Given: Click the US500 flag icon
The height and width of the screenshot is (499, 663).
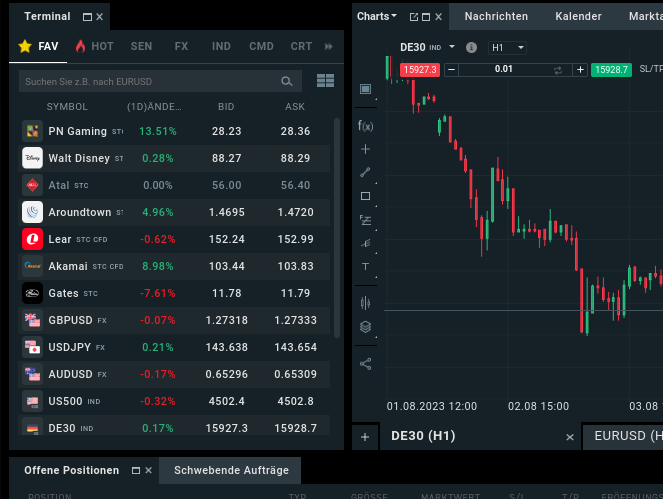Looking at the screenshot, I should point(33,401).
